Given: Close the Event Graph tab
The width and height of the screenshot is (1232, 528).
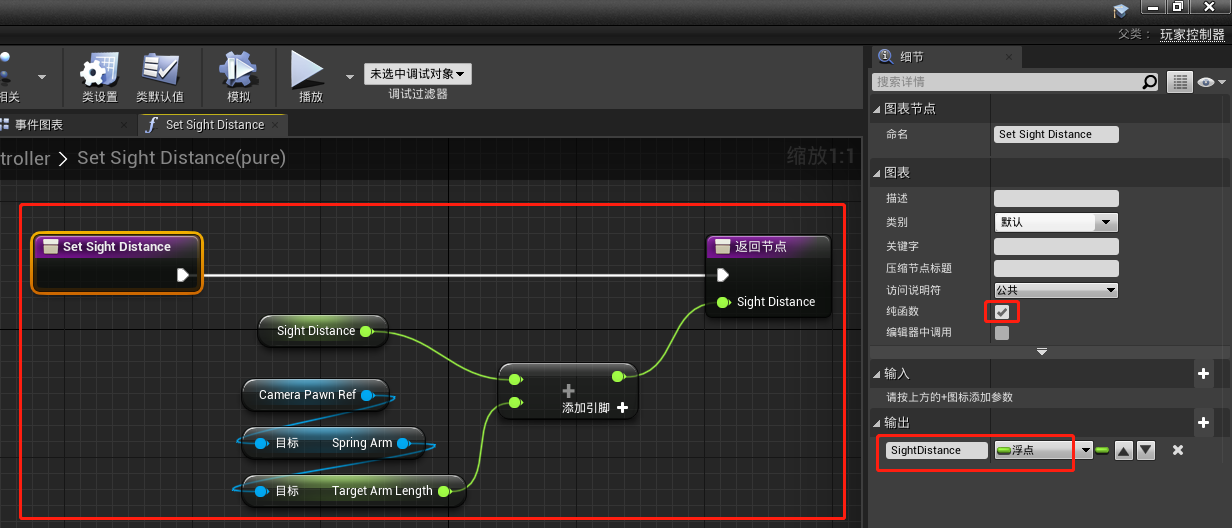Looking at the screenshot, I should pos(123,125).
